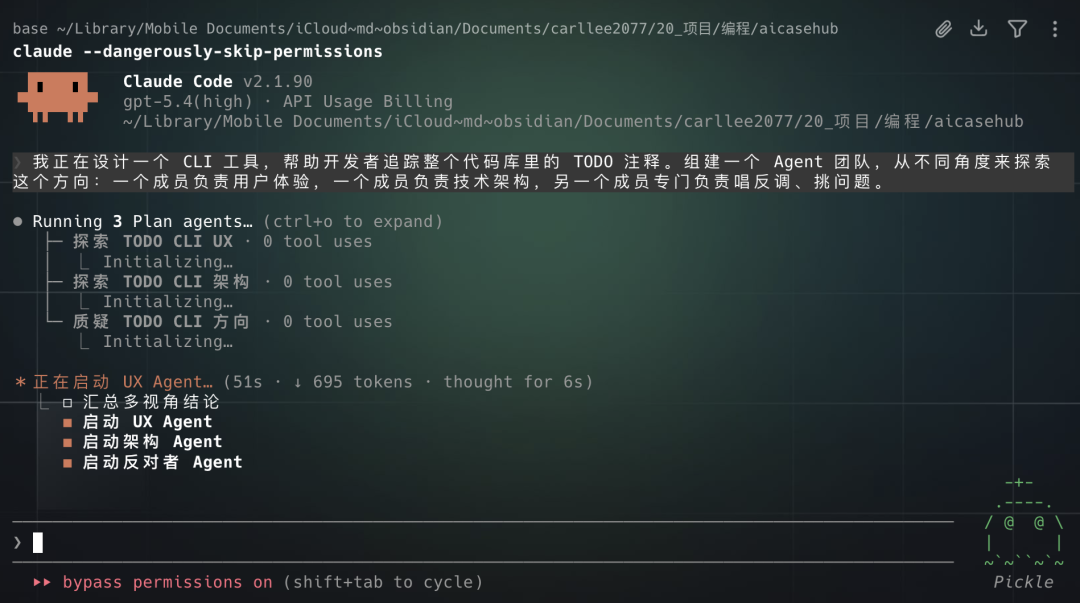The width and height of the screenshot is (1080, 603).
Task: Uncheck the 启动 UX Agent task item
Action: coord(65,421)
